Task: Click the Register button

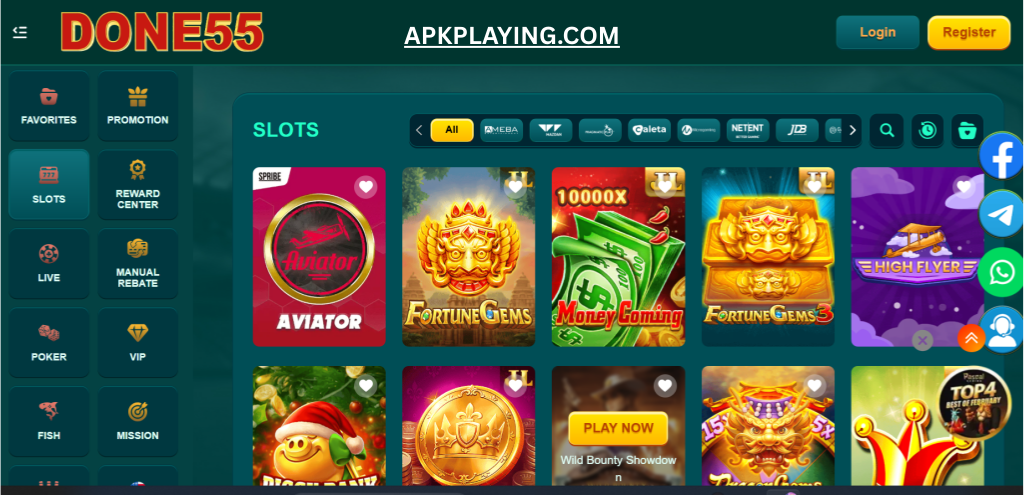Action: point(968,33)
